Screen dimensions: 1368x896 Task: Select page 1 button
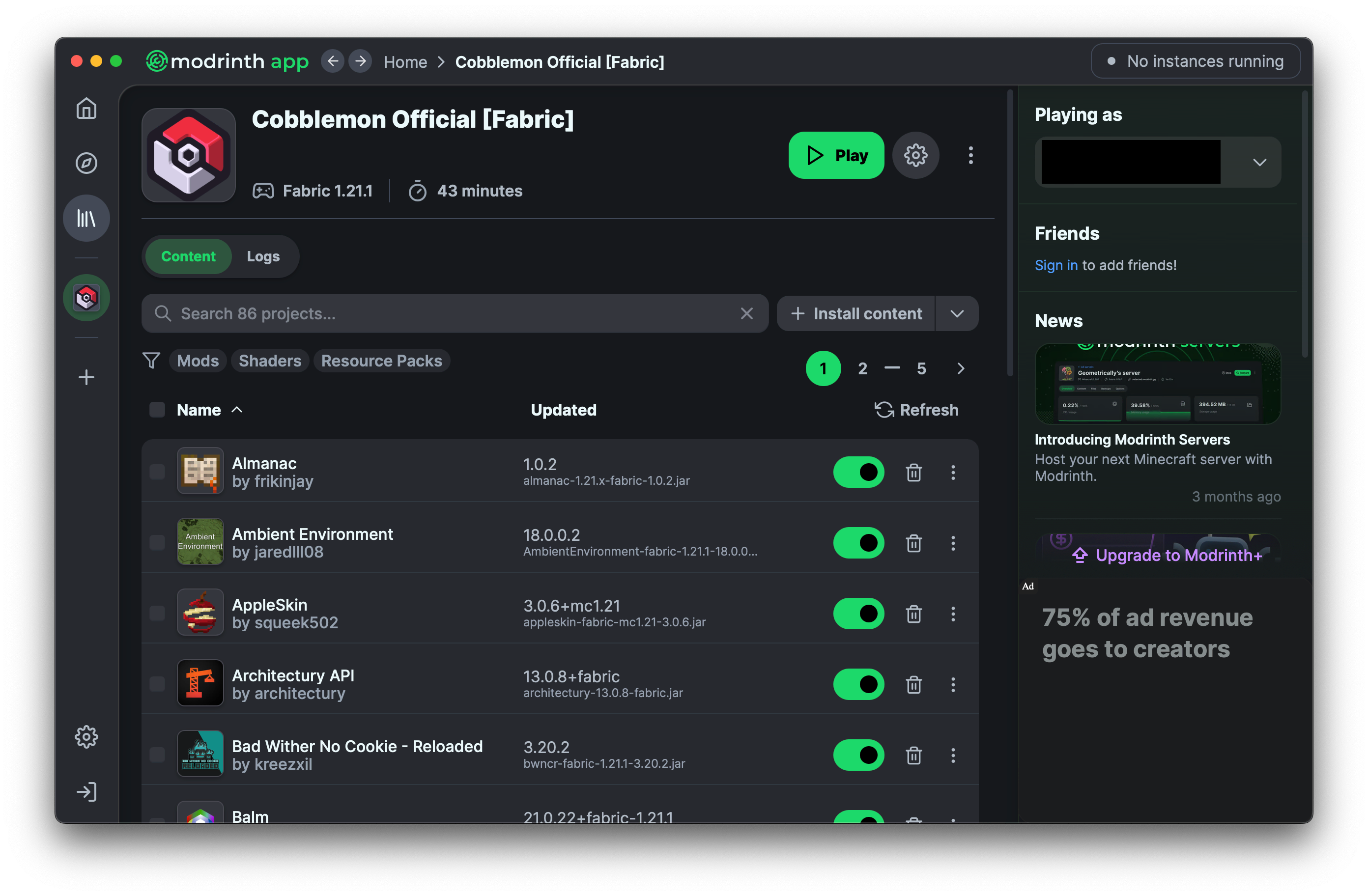tap(823, 368)
